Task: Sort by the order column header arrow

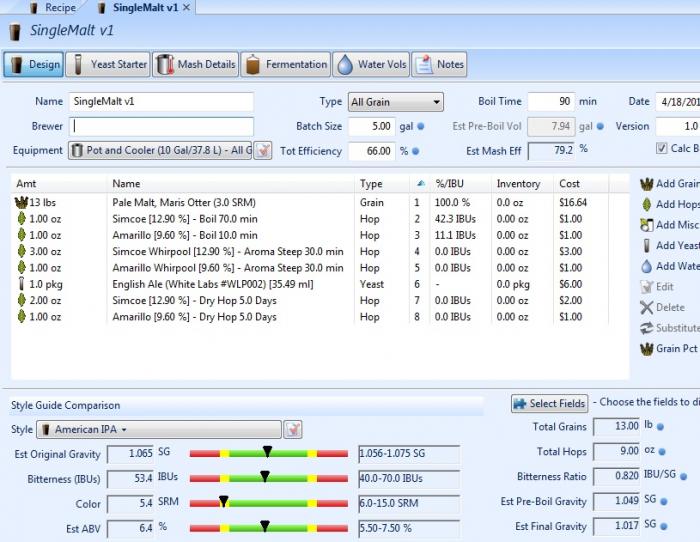Action: (x=420, y=183)
